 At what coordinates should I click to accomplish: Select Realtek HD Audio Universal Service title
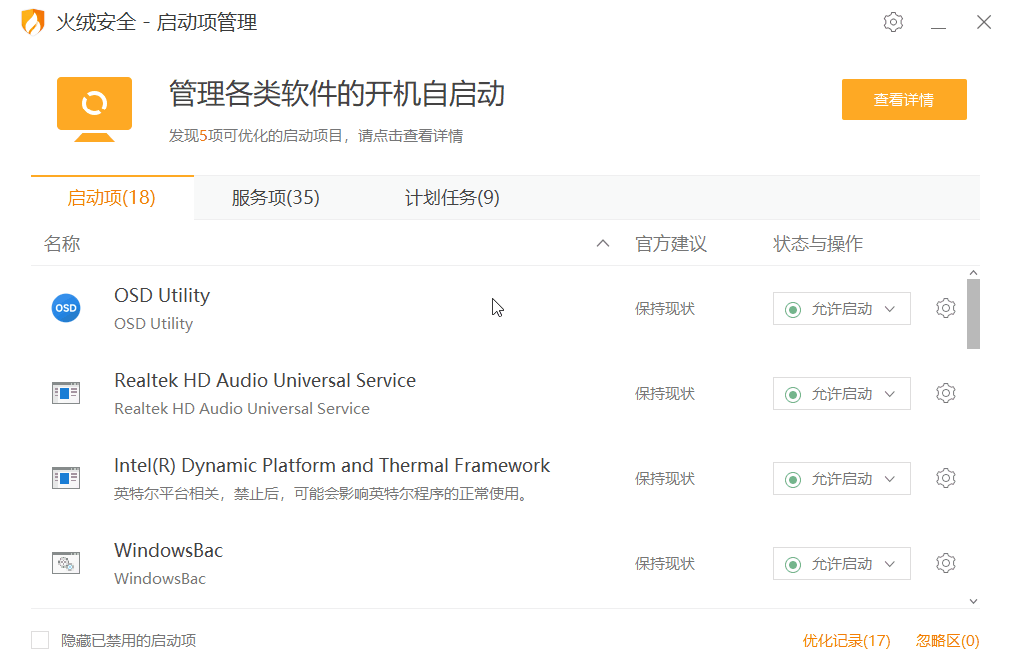(265, 380)
